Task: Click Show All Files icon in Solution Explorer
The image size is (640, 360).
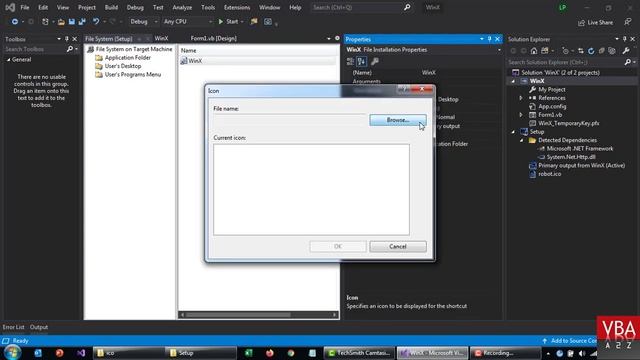Action: click(x=612, y=51)
